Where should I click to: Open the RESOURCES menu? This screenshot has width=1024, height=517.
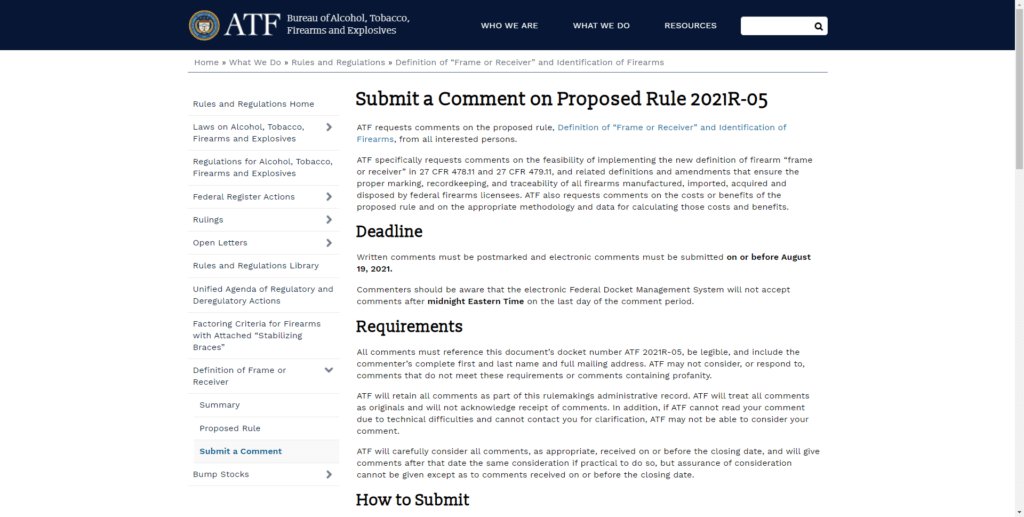[690, 25]
